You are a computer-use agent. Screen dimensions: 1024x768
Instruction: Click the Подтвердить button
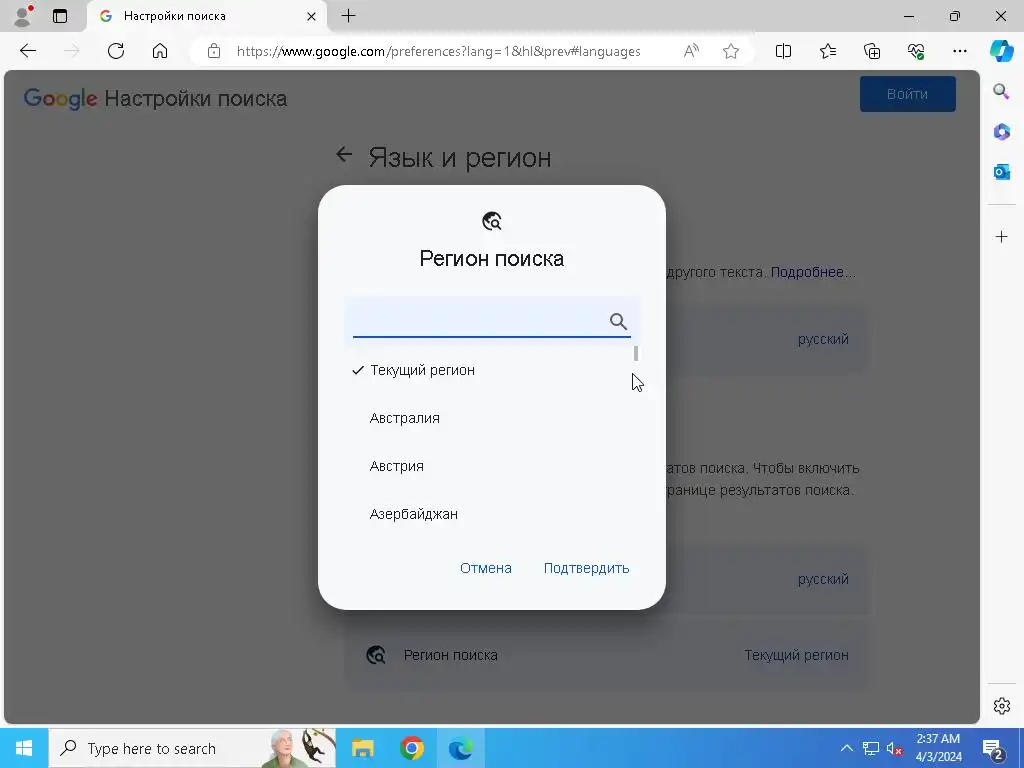click(586, 568)
